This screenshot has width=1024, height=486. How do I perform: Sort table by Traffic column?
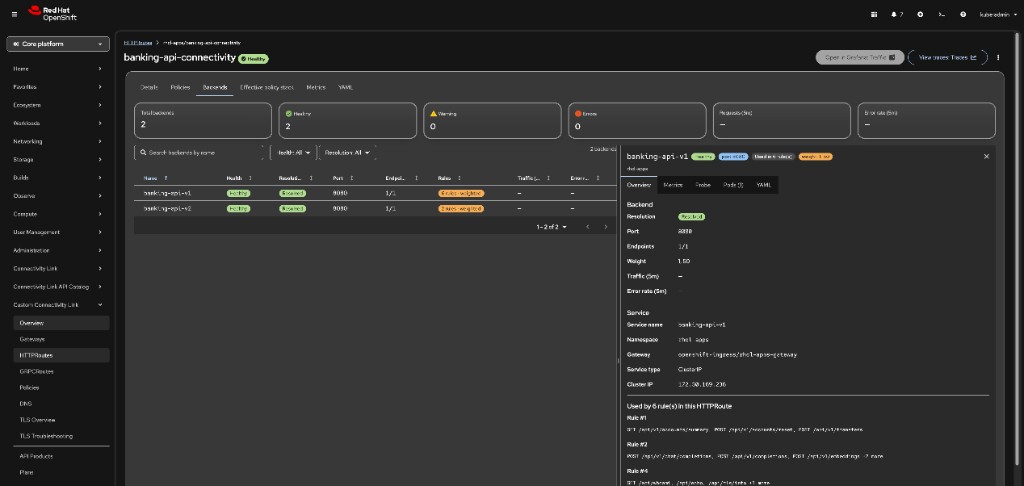pos(534,178)
